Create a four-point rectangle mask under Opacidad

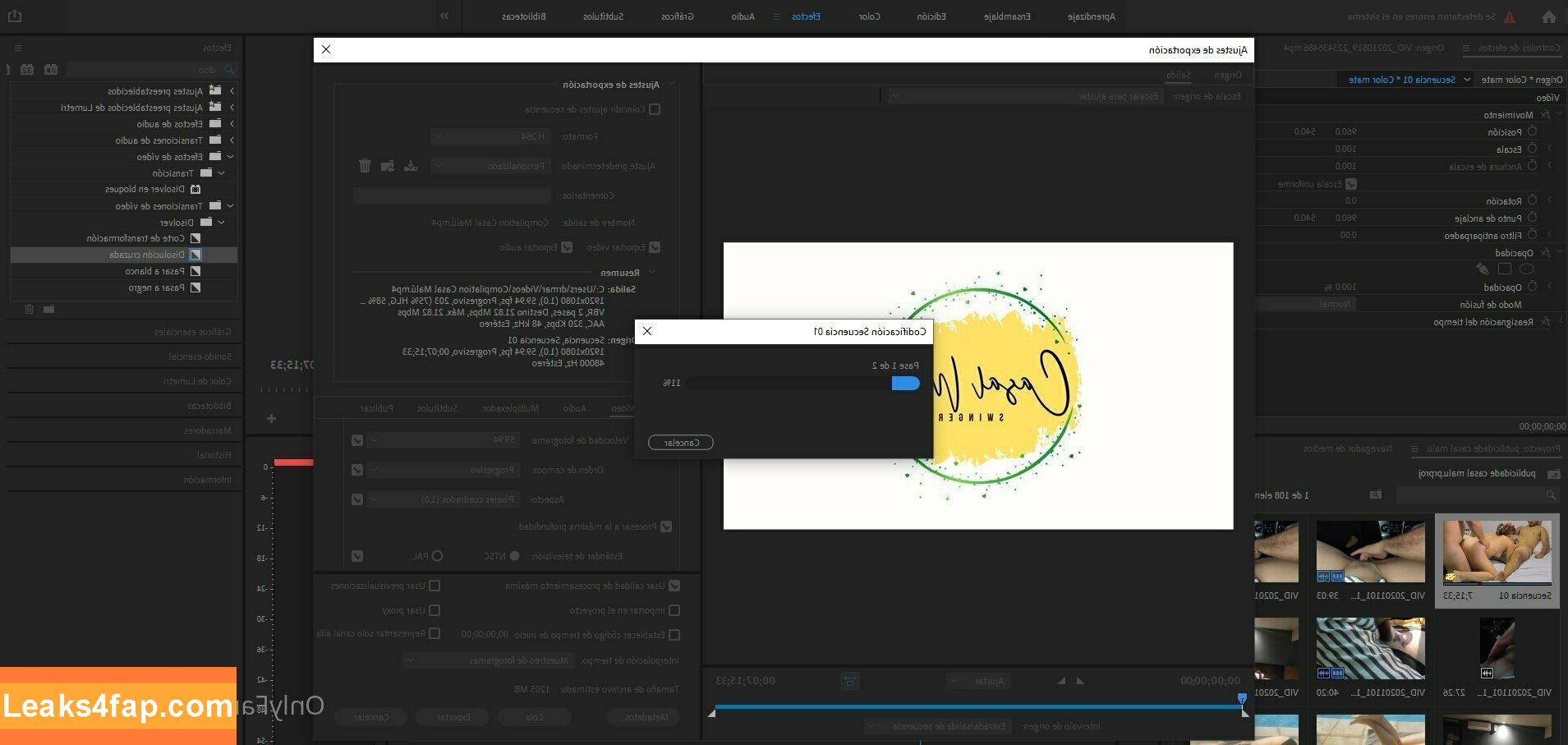tap(1505, 269)
